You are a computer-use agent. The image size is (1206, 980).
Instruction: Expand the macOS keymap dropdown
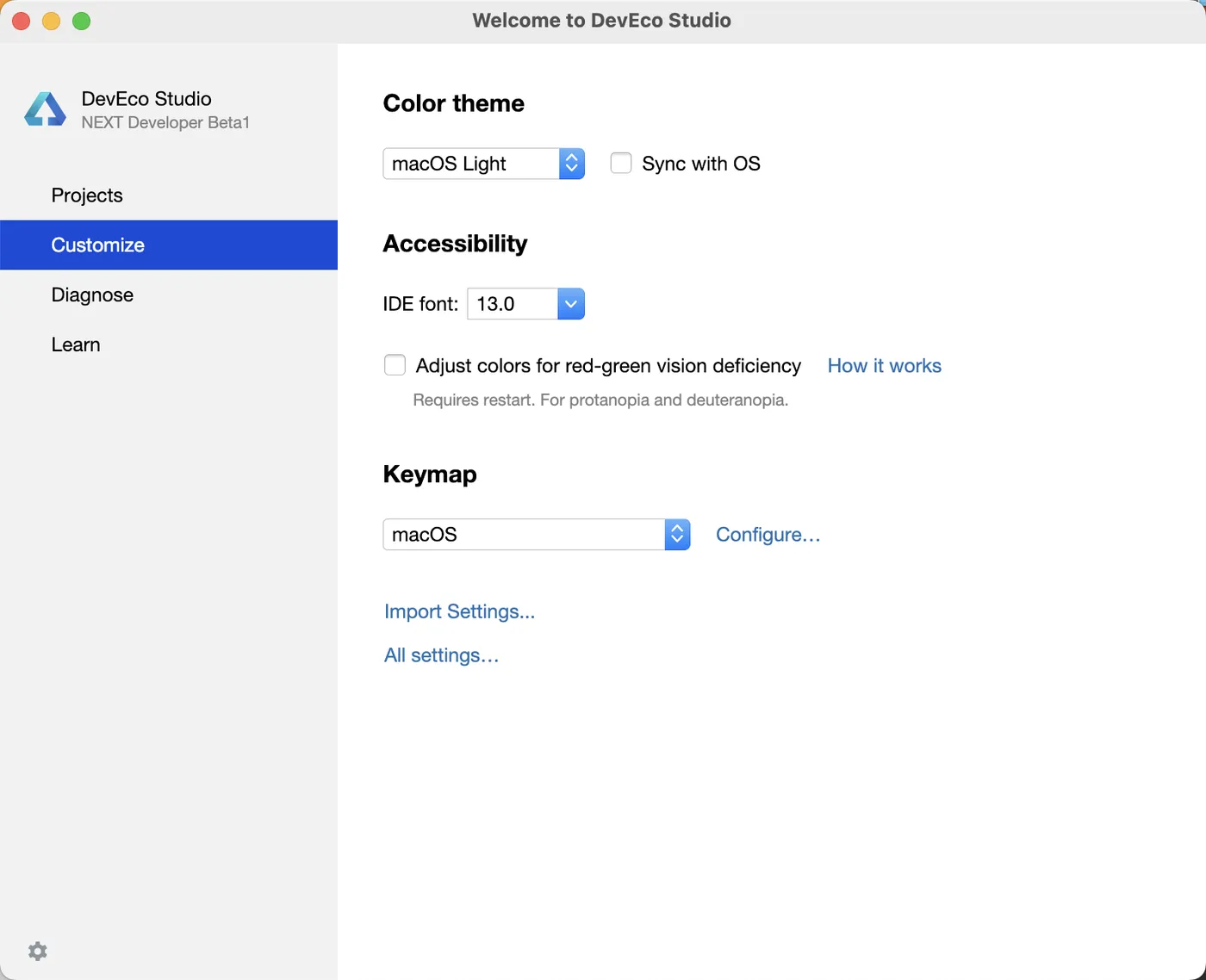coord(537,535)
